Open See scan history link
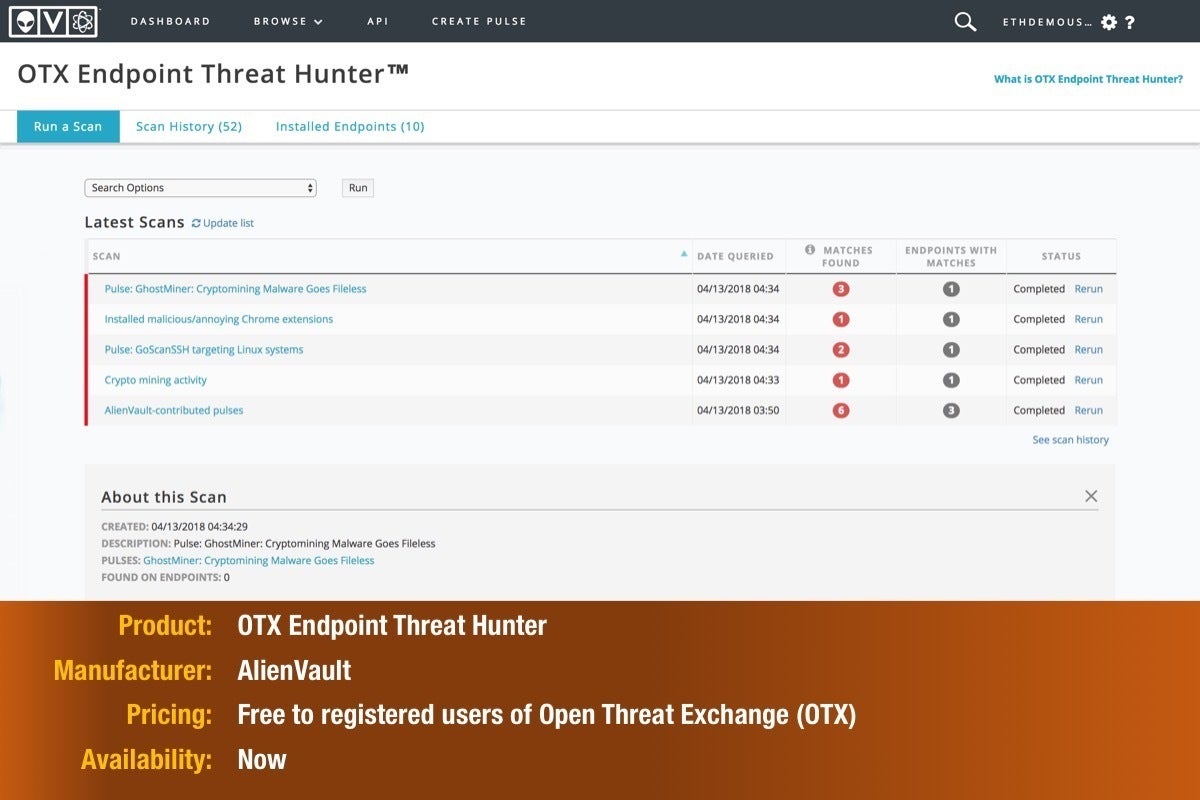 coord(1070,440)
